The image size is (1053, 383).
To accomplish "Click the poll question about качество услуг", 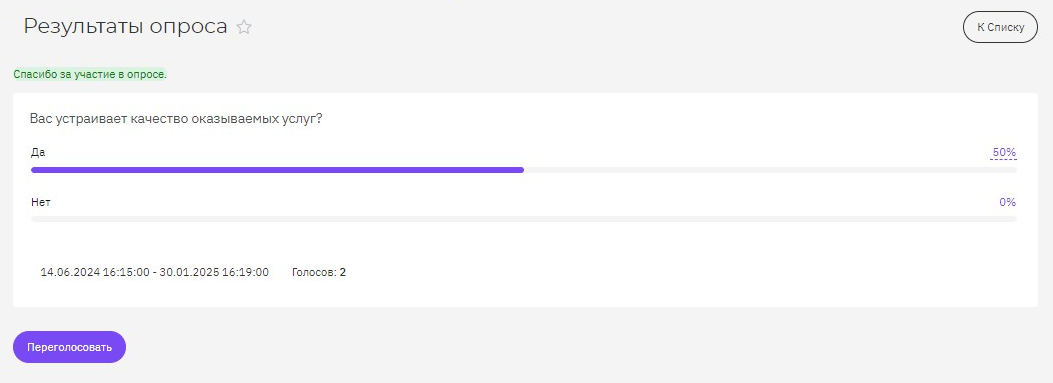I will [x=177, y=119].
